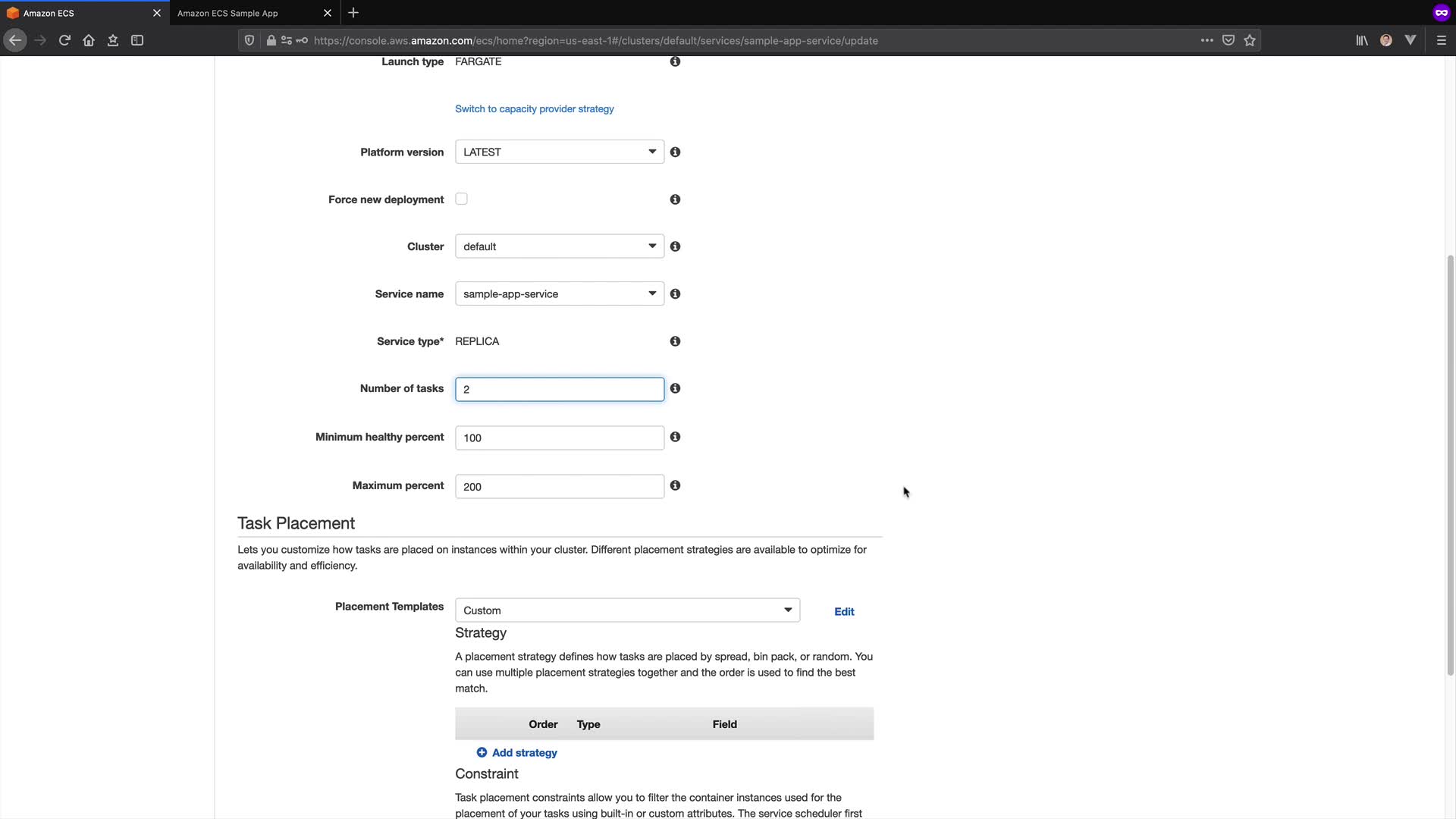Click the browser home icon

pos(89,40)
